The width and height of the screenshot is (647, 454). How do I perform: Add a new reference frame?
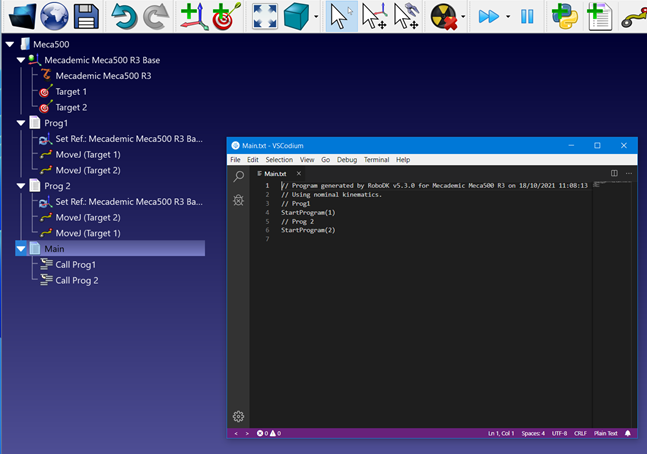pyautogui.click(x=195, y=16)
